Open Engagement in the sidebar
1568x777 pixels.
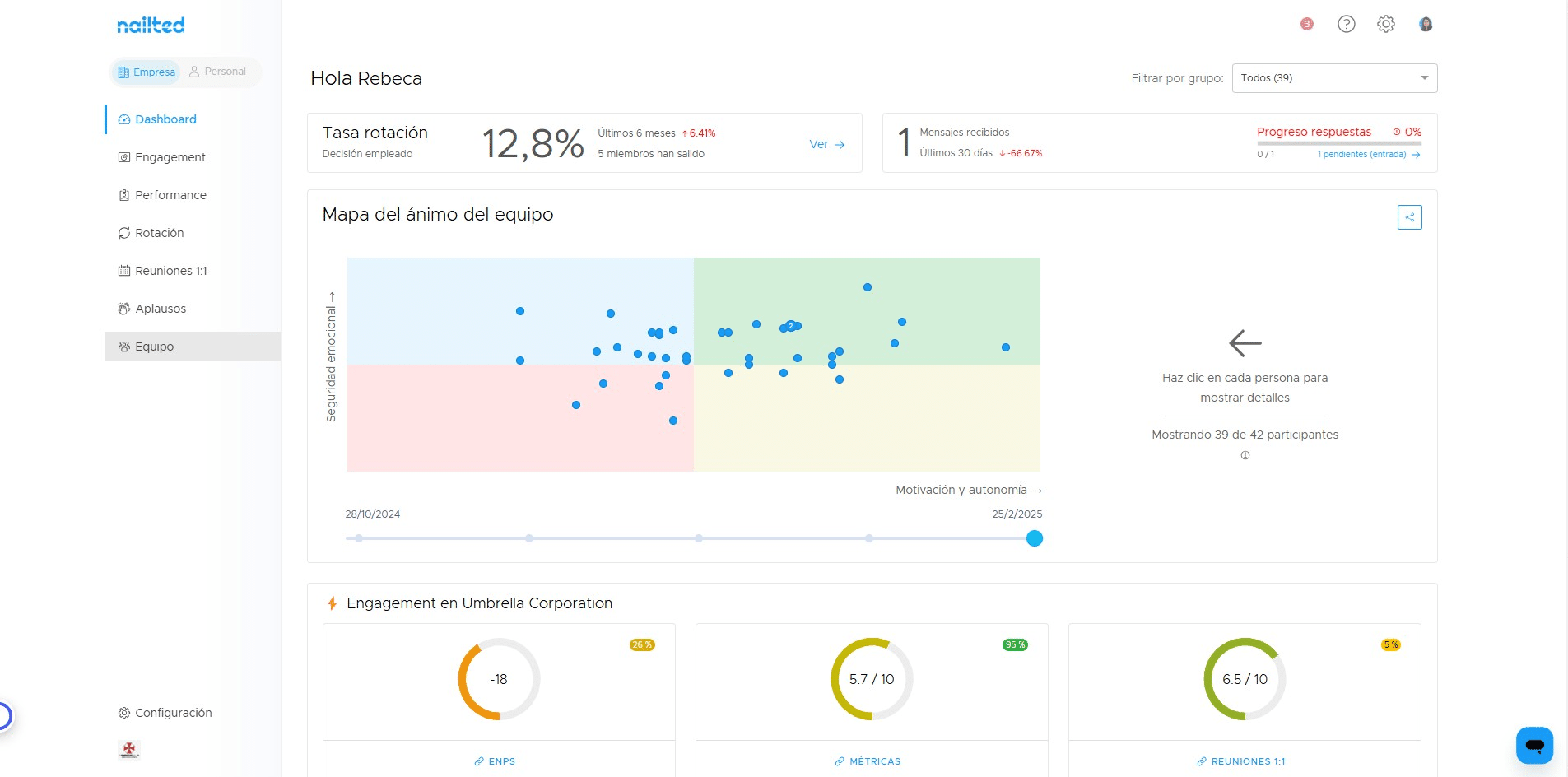170,157
